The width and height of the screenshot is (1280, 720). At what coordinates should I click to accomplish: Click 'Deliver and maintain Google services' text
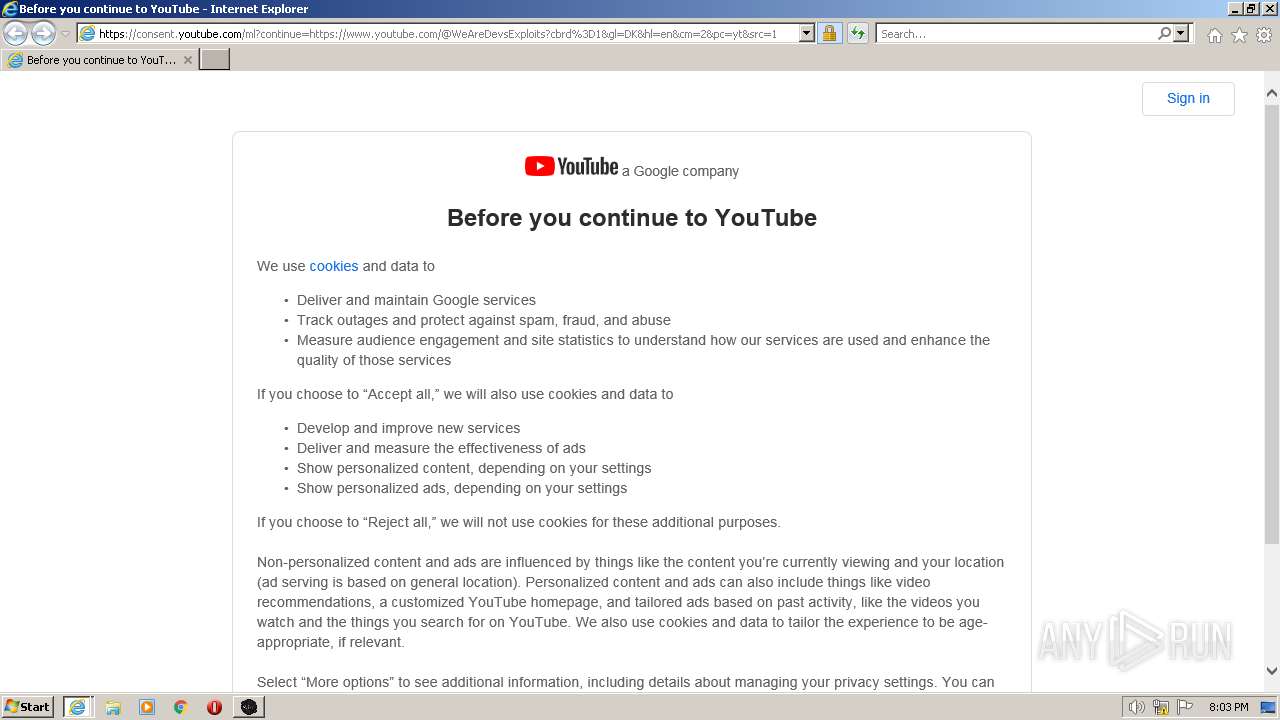416,300
